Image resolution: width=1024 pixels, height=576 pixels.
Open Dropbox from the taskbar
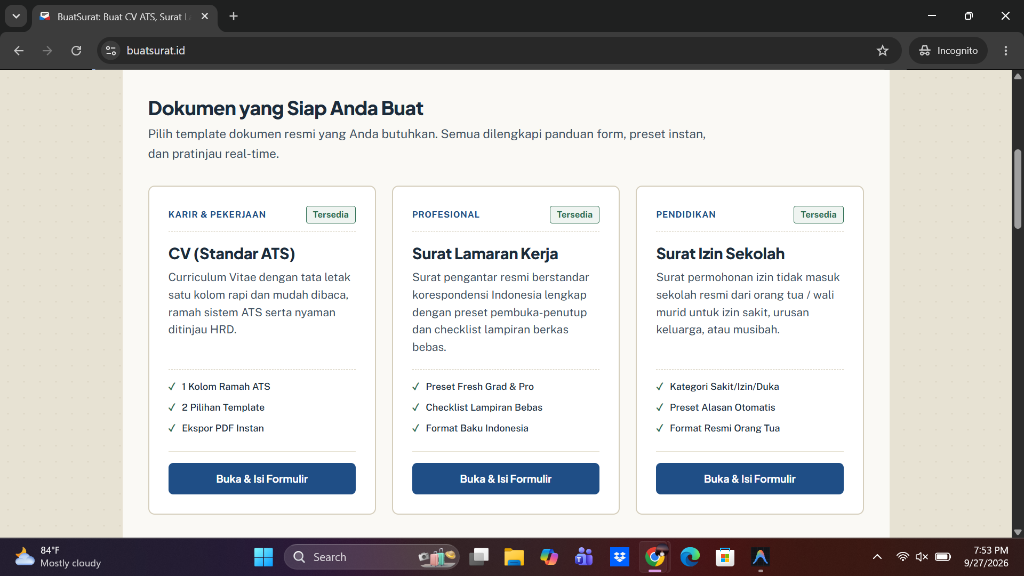pyautogui.click(x=619, y=557)
